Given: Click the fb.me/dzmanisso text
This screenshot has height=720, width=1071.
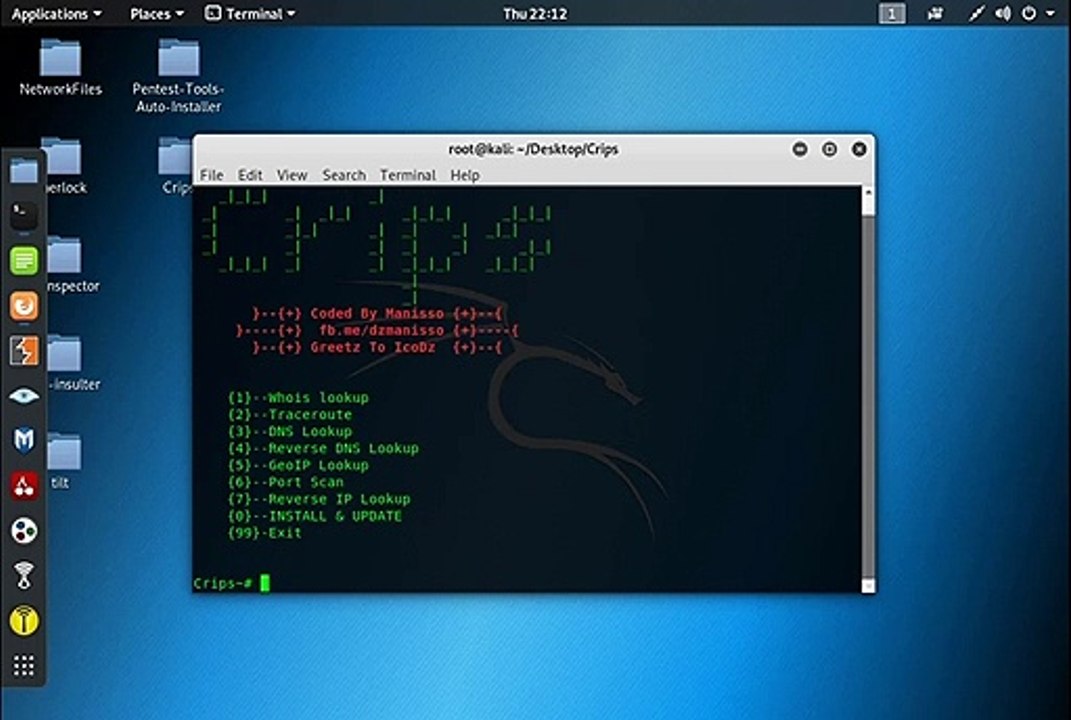Looking at the screenshot, I should (x=381, y=331).
